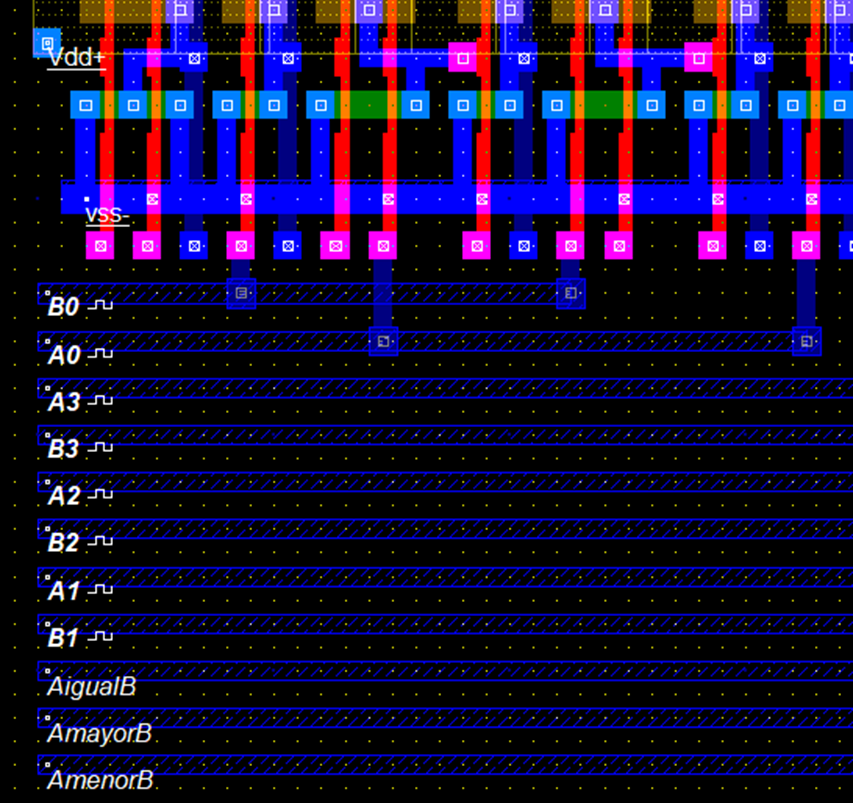
Task: Select the AigualB output label
Action: coord(92,687)
